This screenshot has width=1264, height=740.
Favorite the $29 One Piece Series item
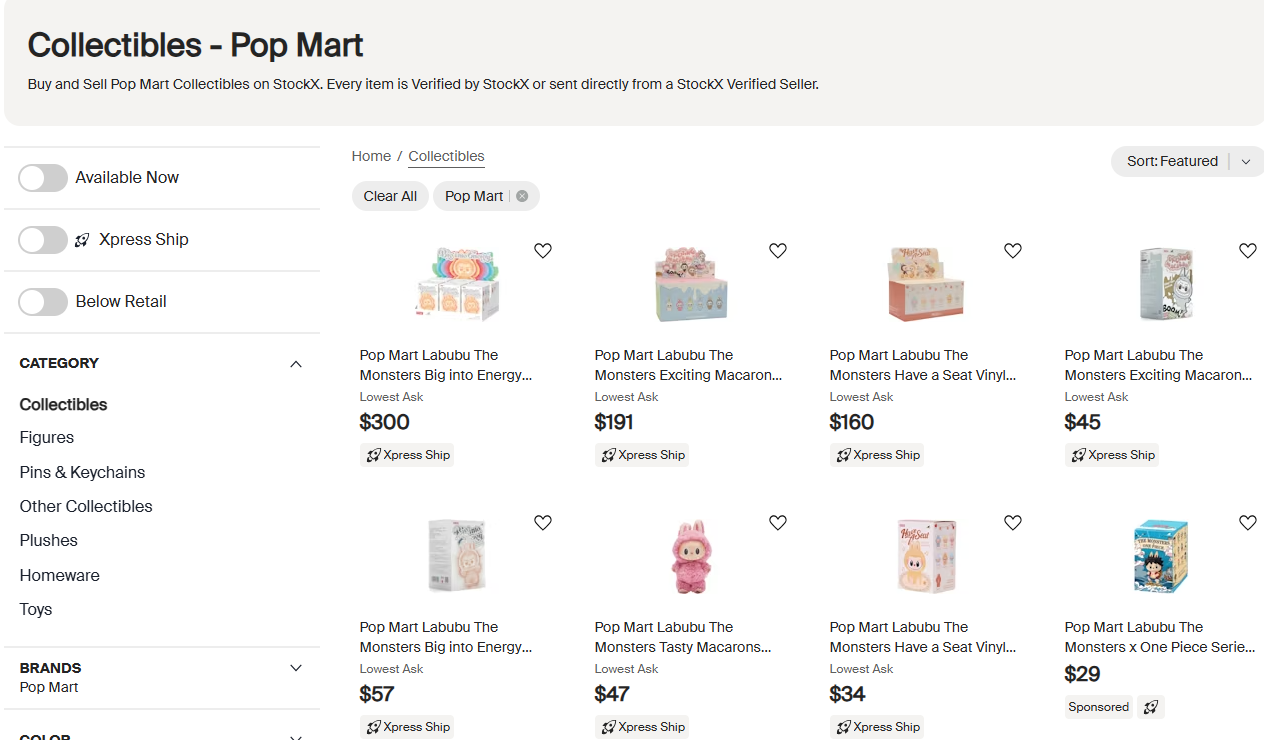coord(1247,523)
